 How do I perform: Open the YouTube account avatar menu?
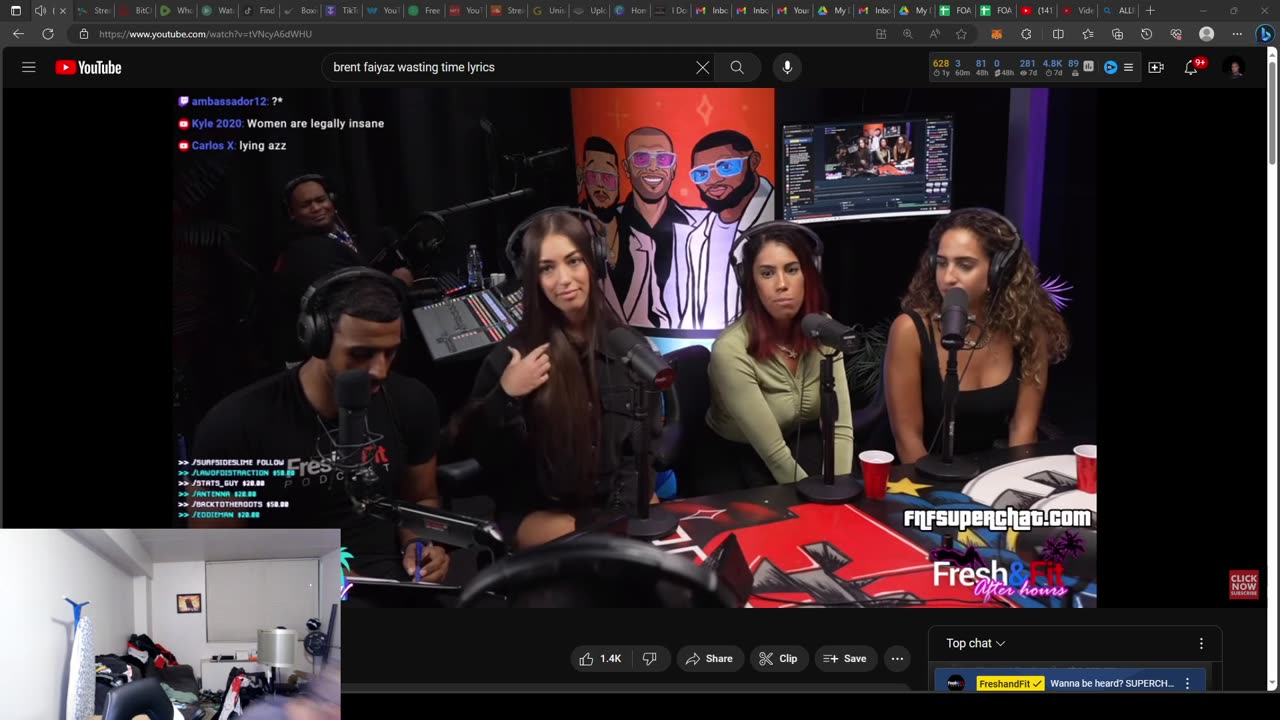(1236, 67)
